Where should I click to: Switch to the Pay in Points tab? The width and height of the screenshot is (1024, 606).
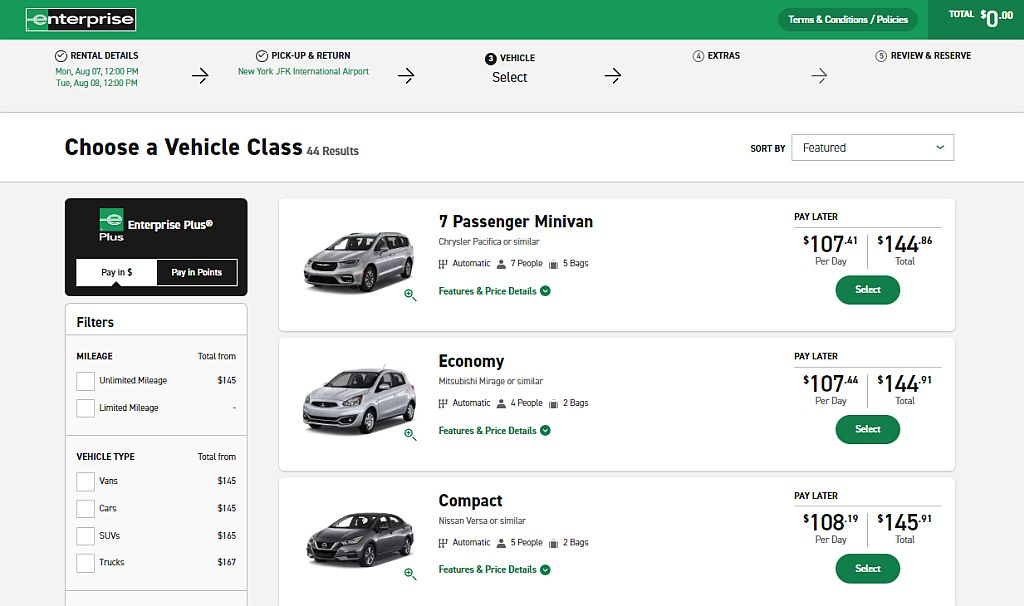click(x=196, y=271)
